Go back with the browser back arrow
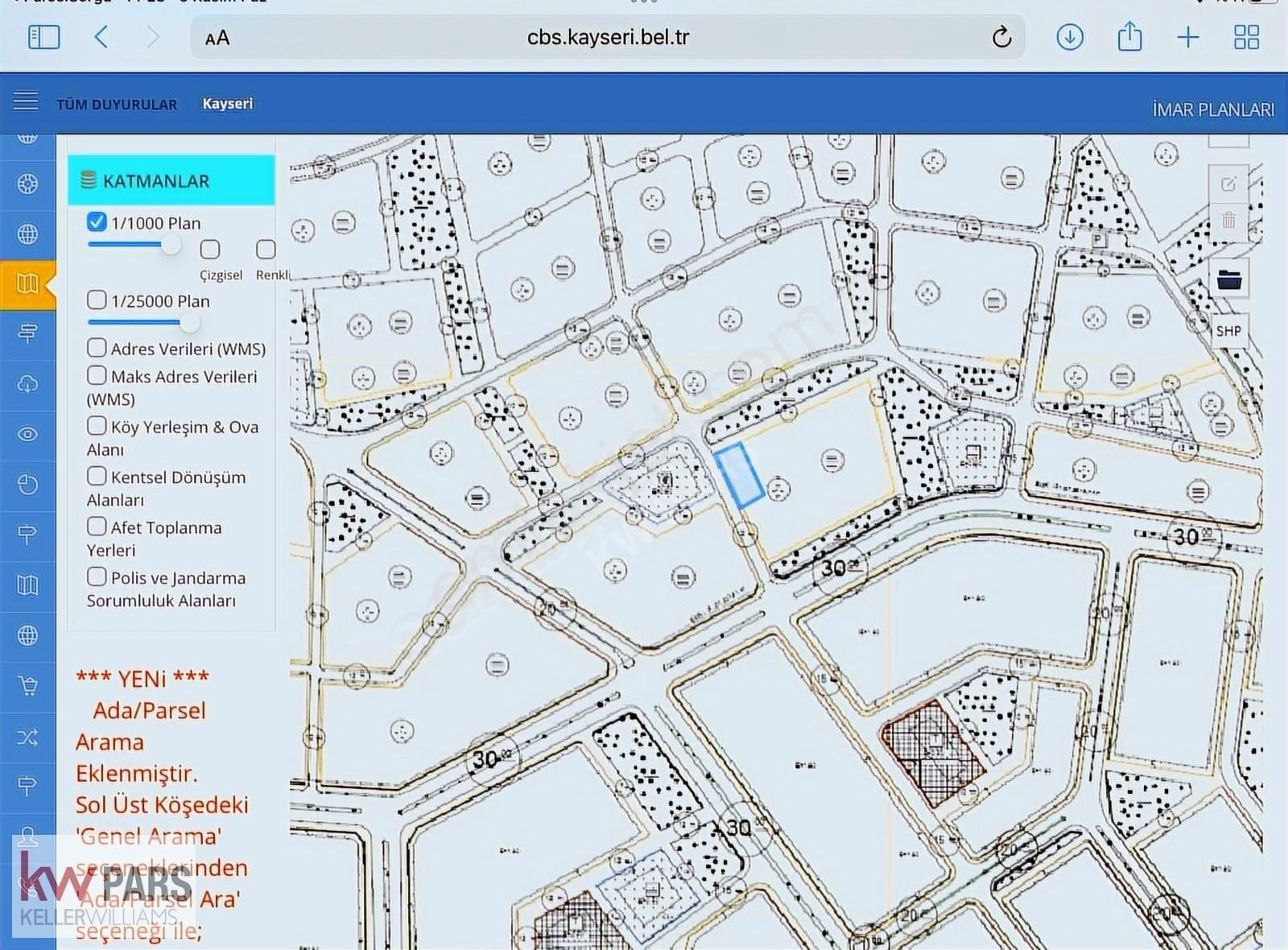 (101, 37)
